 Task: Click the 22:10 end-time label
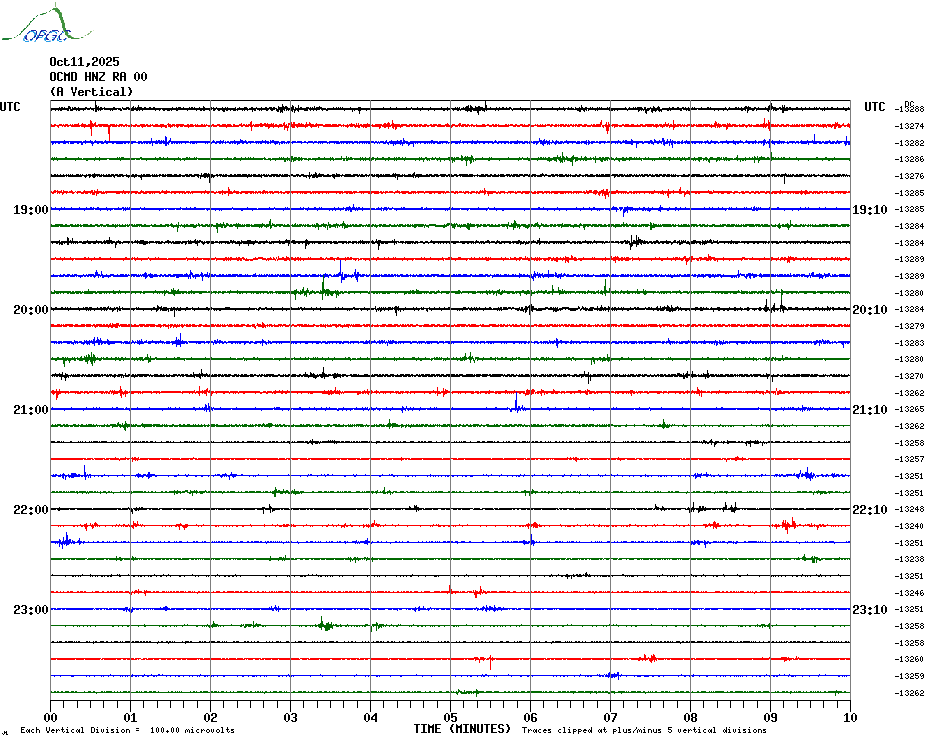point(870,510)
